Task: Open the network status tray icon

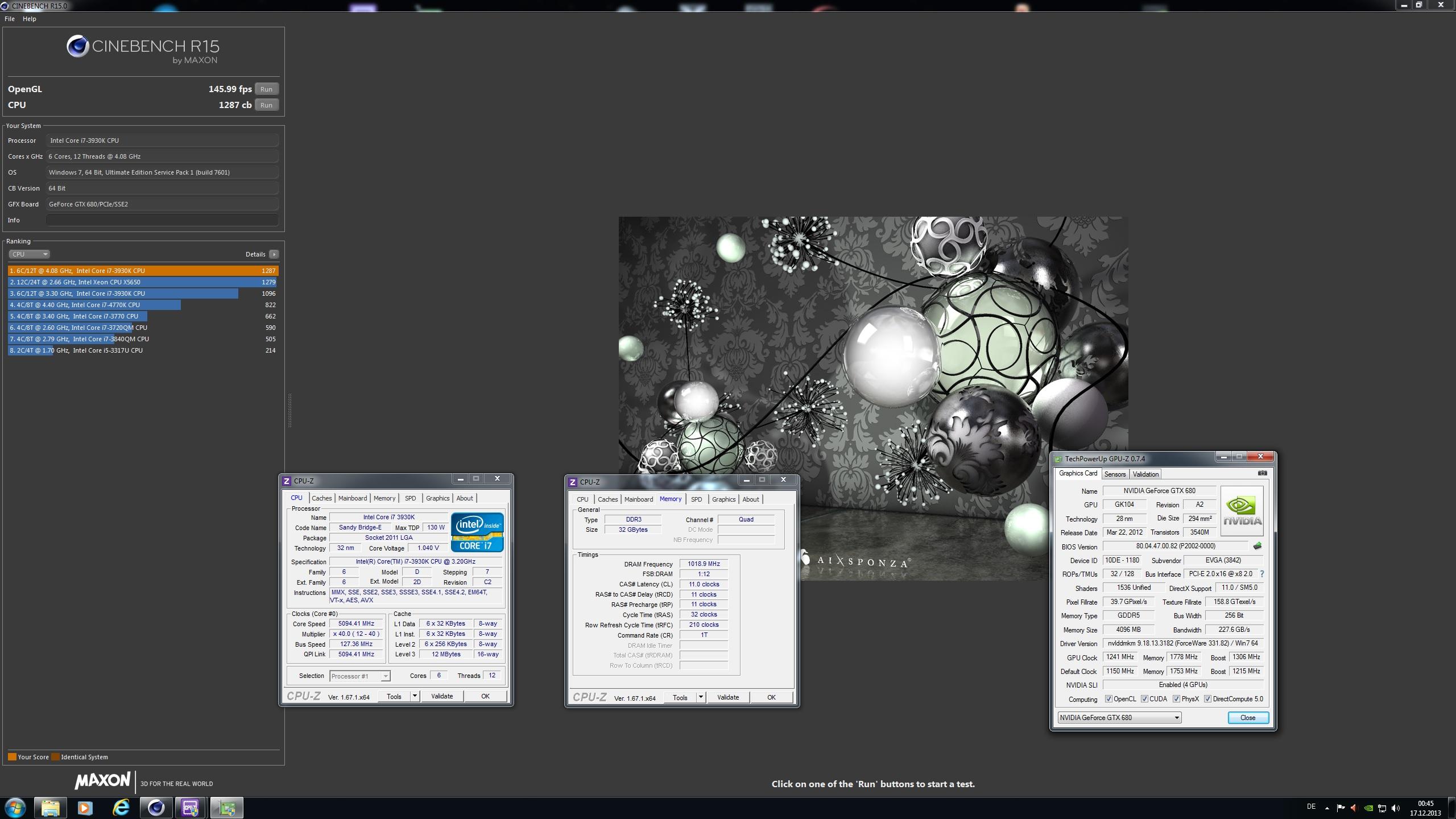Action: (x=1382, y=808)
